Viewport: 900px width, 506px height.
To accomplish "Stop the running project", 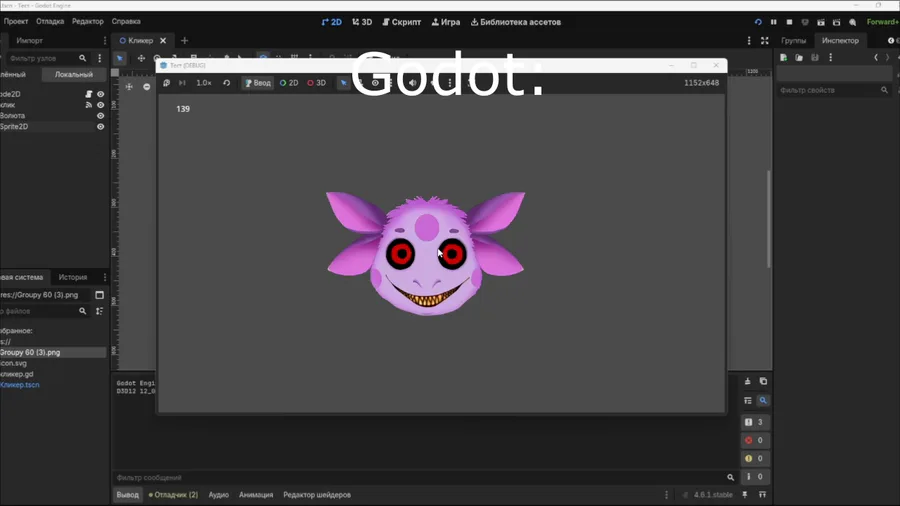I will click(x=789, y=22).
